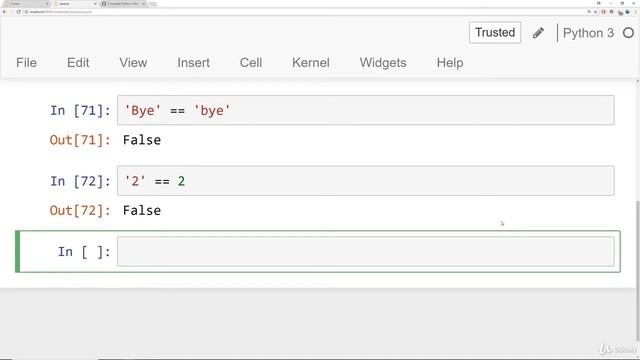This screenshot has width=640, height=360.
Task: Click the kernel idle circle indicator
Action: 629,33
